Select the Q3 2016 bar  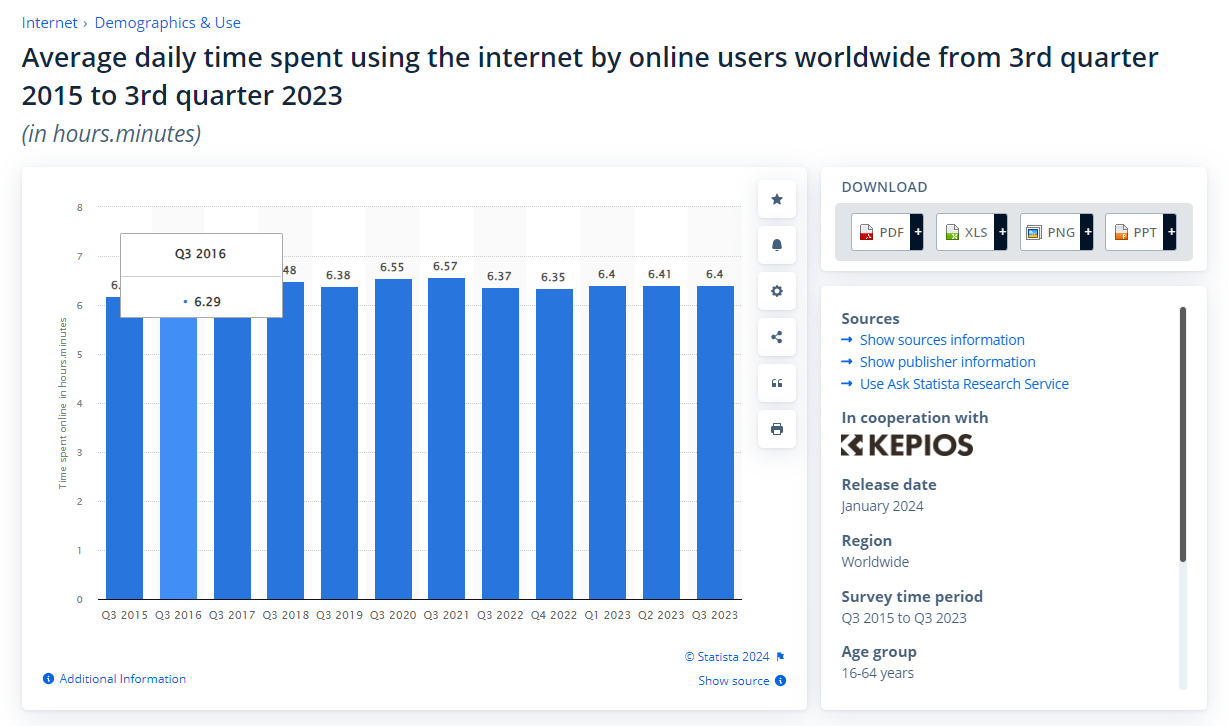tap(178, 458)
